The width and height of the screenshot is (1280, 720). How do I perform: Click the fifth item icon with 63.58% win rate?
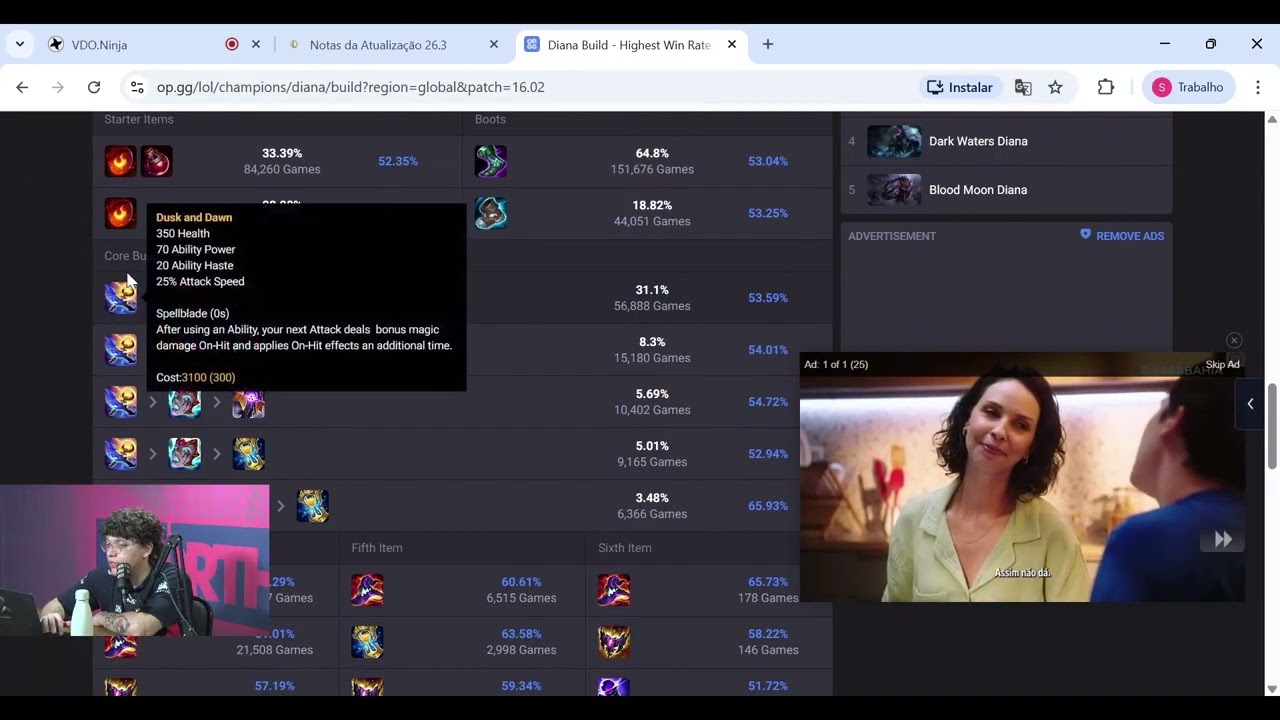pyautogui.click(x=367, y=642)
